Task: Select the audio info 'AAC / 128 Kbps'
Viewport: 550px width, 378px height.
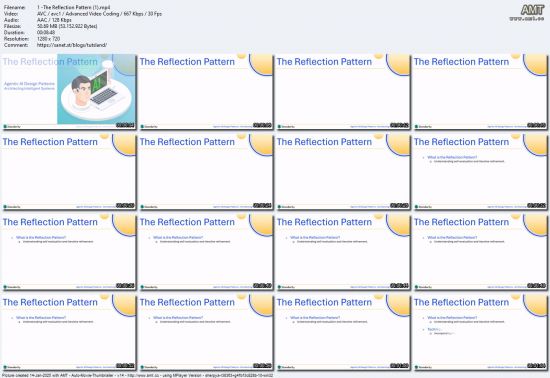Action: tap(54, 20)
